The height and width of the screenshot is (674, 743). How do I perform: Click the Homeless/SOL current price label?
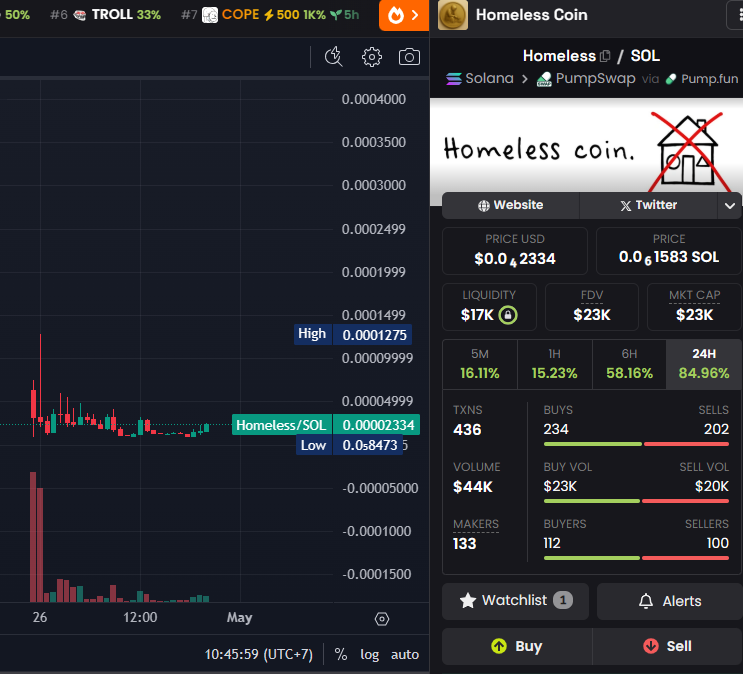(x=326, y=425)
